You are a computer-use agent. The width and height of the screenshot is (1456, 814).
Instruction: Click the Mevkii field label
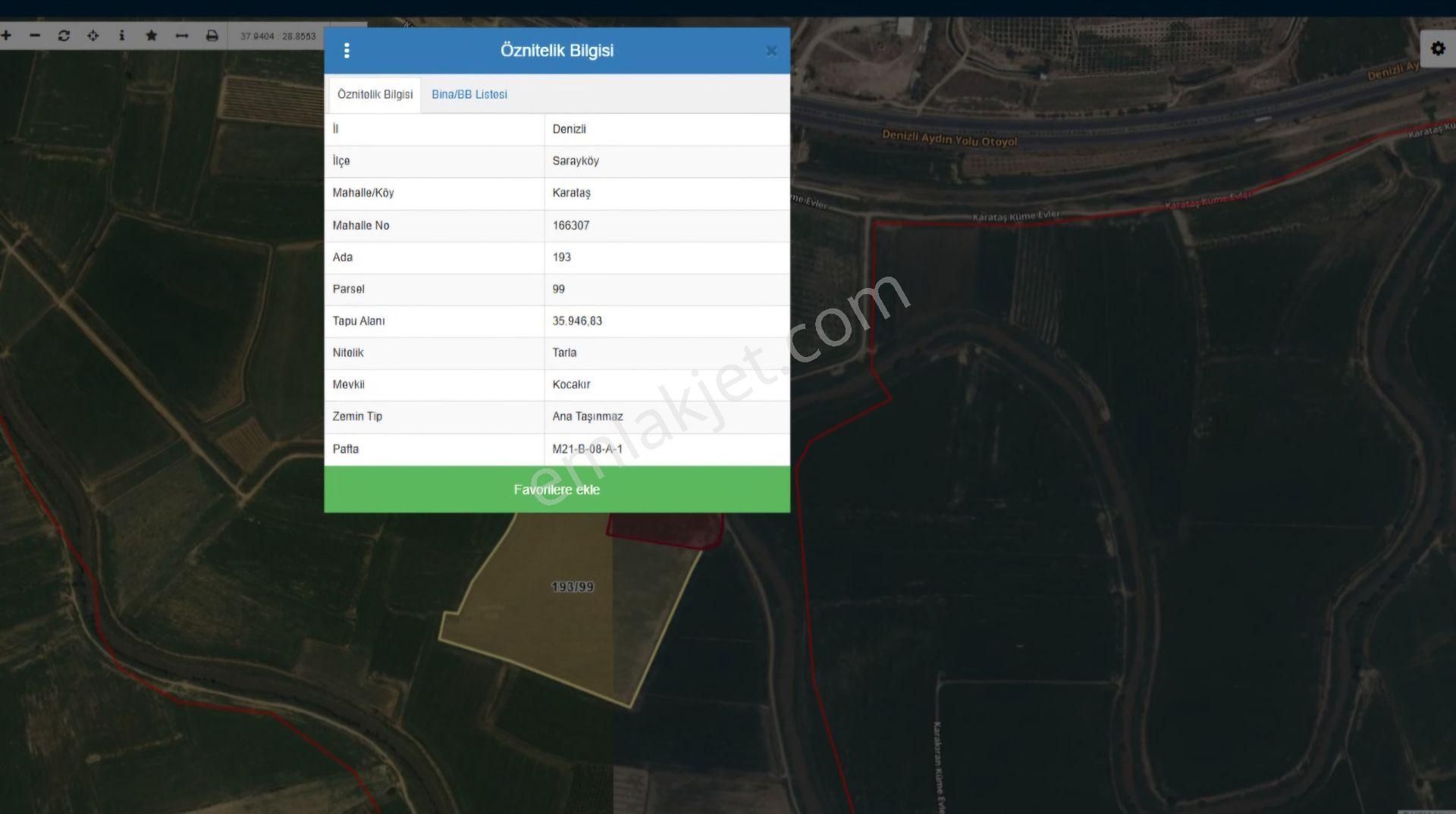coord(349,384)
